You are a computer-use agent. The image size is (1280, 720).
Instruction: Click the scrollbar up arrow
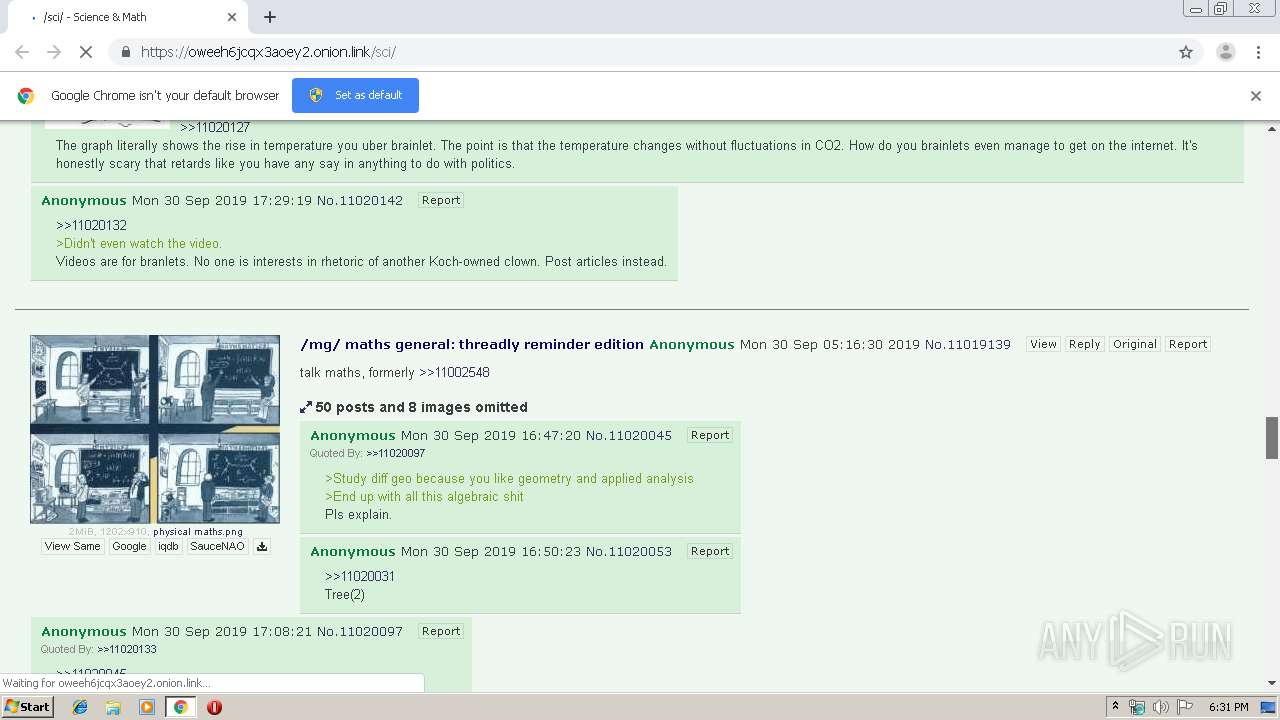(1272, 129)
